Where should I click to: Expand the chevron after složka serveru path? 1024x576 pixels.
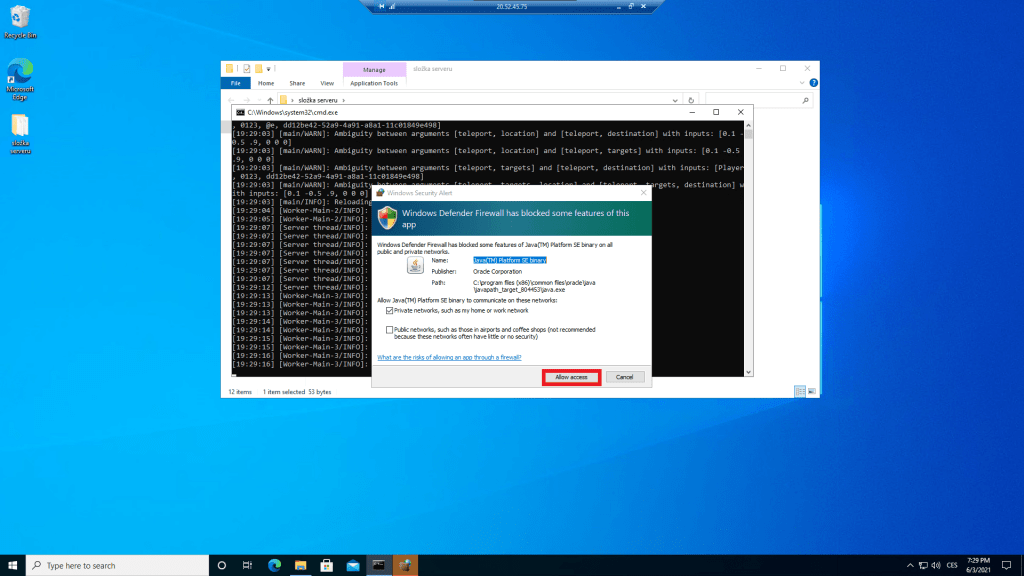(344, 101)
